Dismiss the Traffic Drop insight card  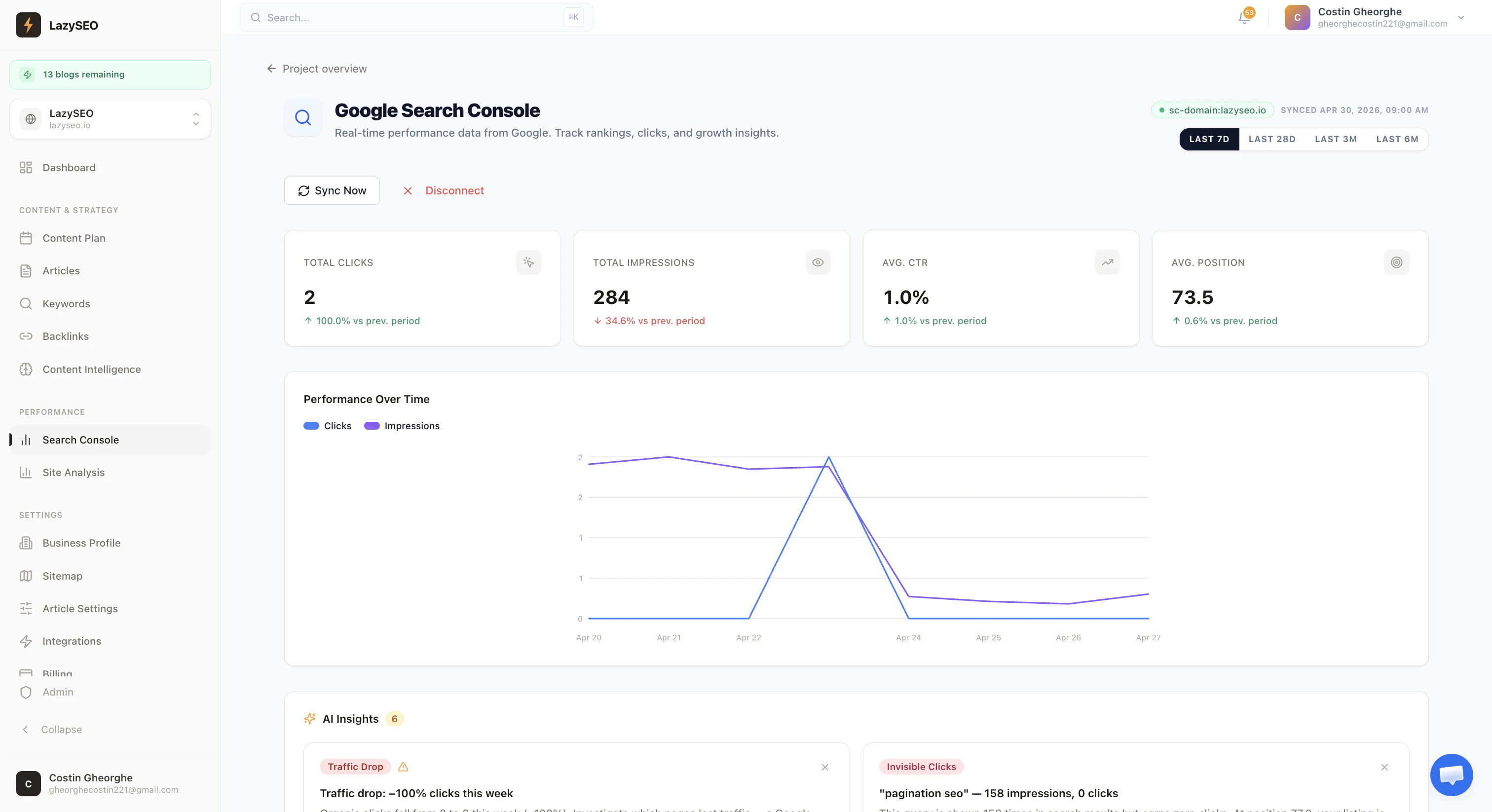825,767
